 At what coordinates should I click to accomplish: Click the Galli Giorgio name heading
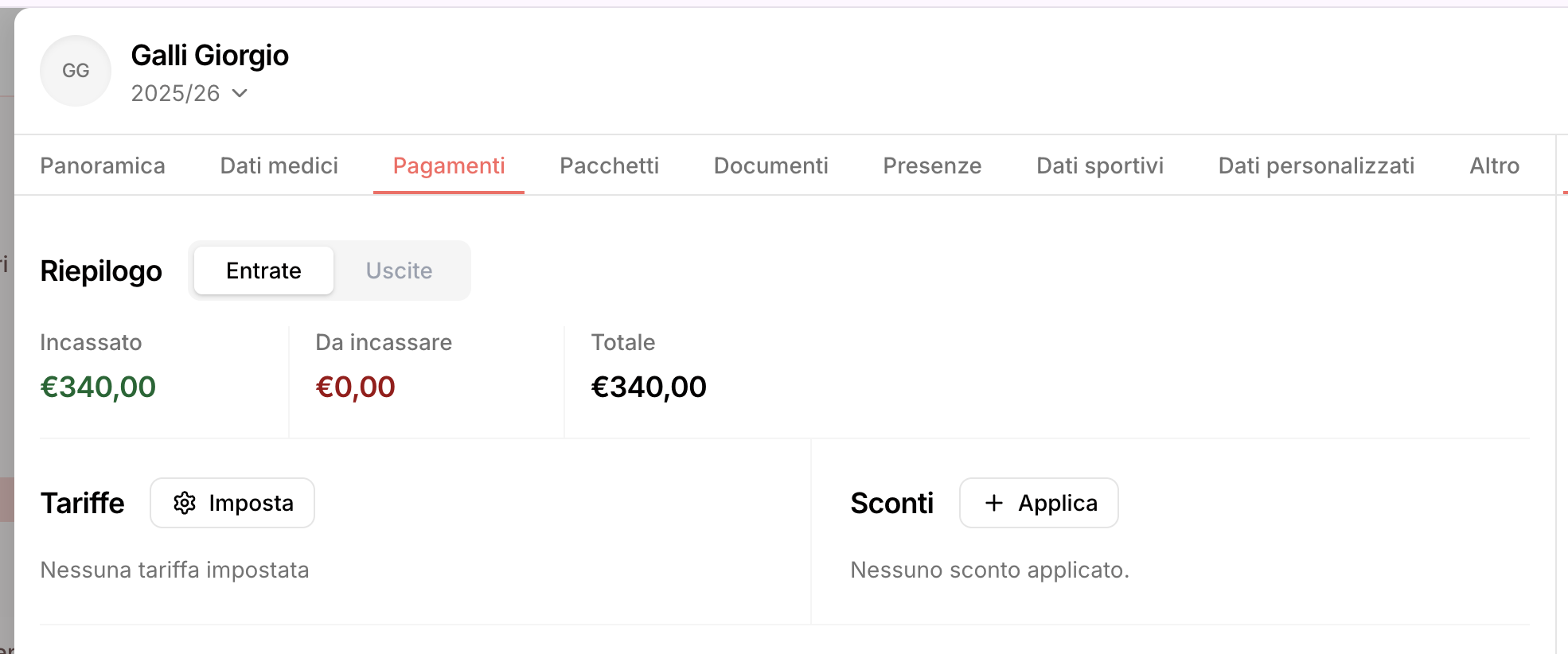[210, 56]
